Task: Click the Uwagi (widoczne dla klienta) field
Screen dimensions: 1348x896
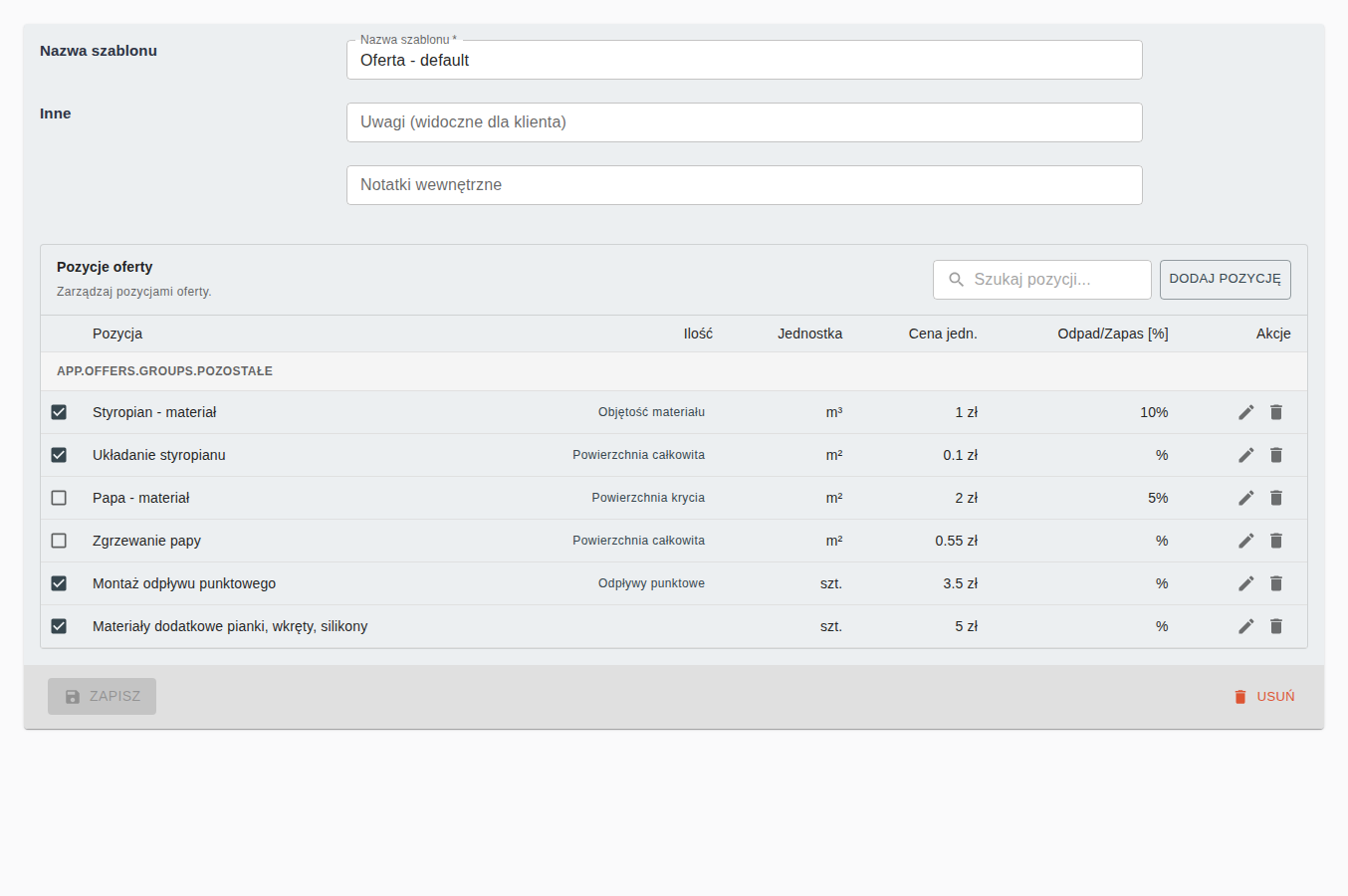Action: 744,122
